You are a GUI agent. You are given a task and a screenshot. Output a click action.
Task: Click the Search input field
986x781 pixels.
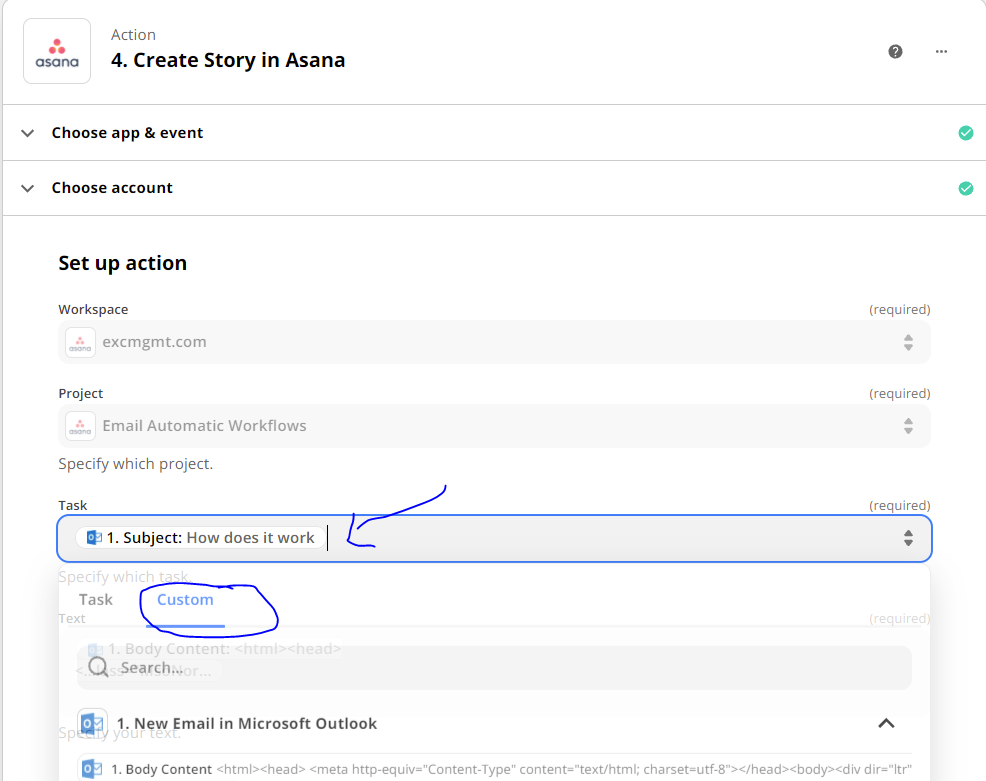point(494,667)
